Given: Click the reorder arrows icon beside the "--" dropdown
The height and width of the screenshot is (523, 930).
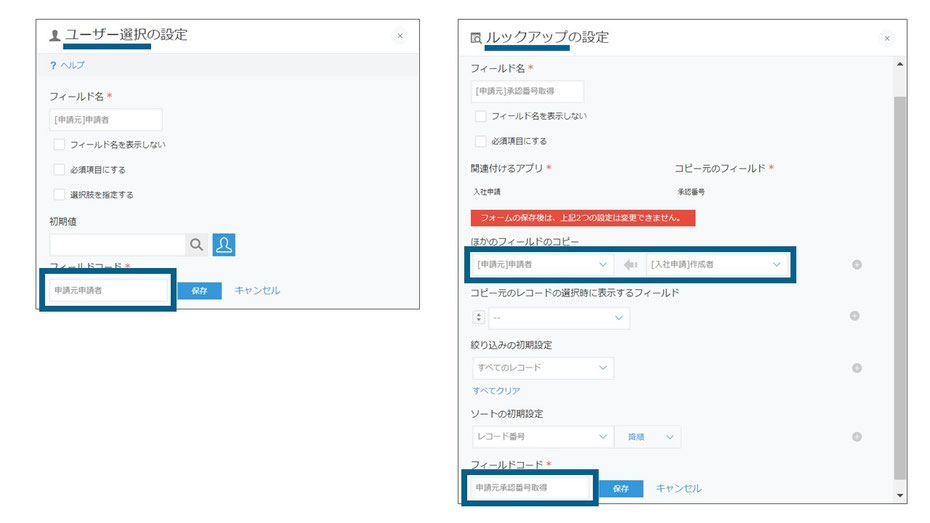Looking at the screenshot, I should 478,318.
